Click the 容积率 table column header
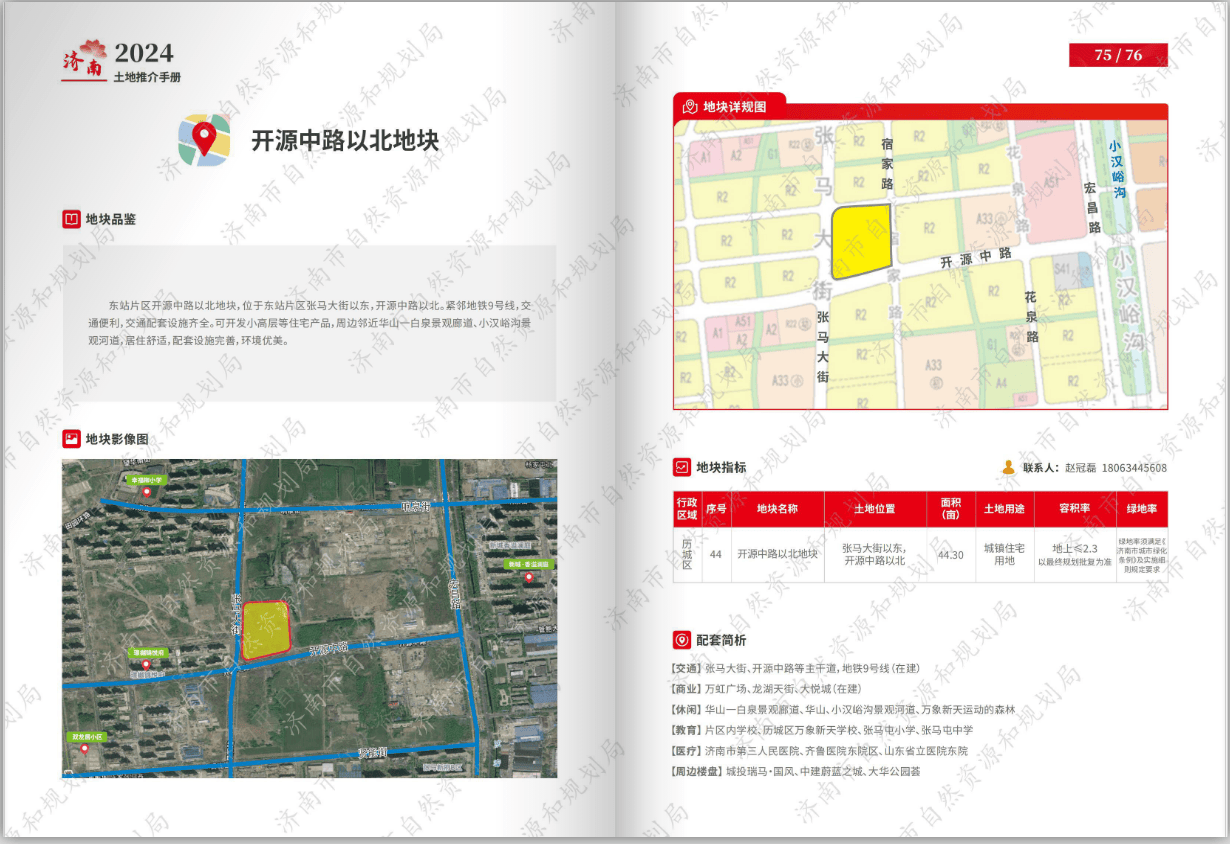Viewport: 1230px width, 844px height. (1074, 509)
